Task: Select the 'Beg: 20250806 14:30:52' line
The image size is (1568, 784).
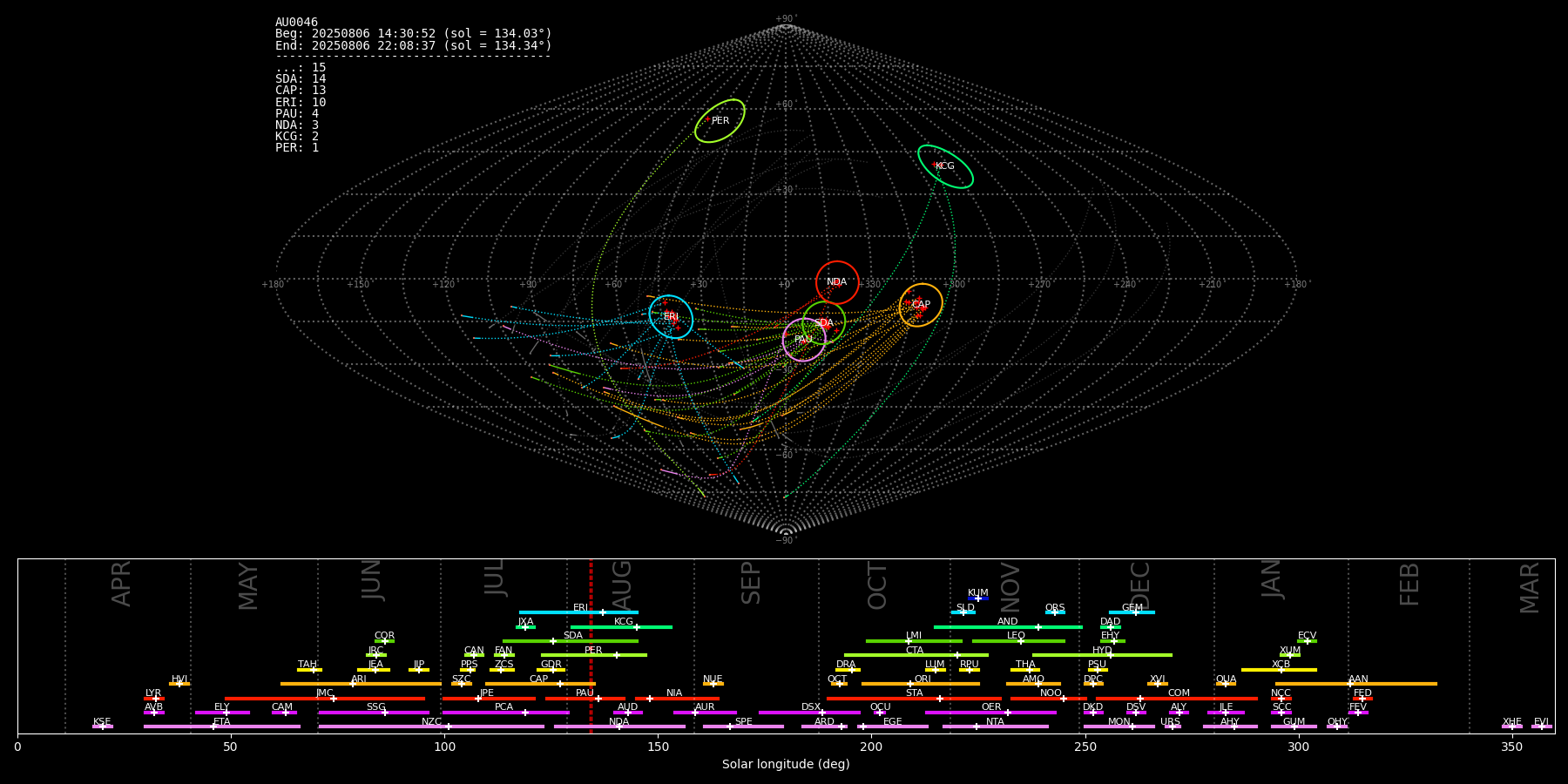Action: coord(414,34)
